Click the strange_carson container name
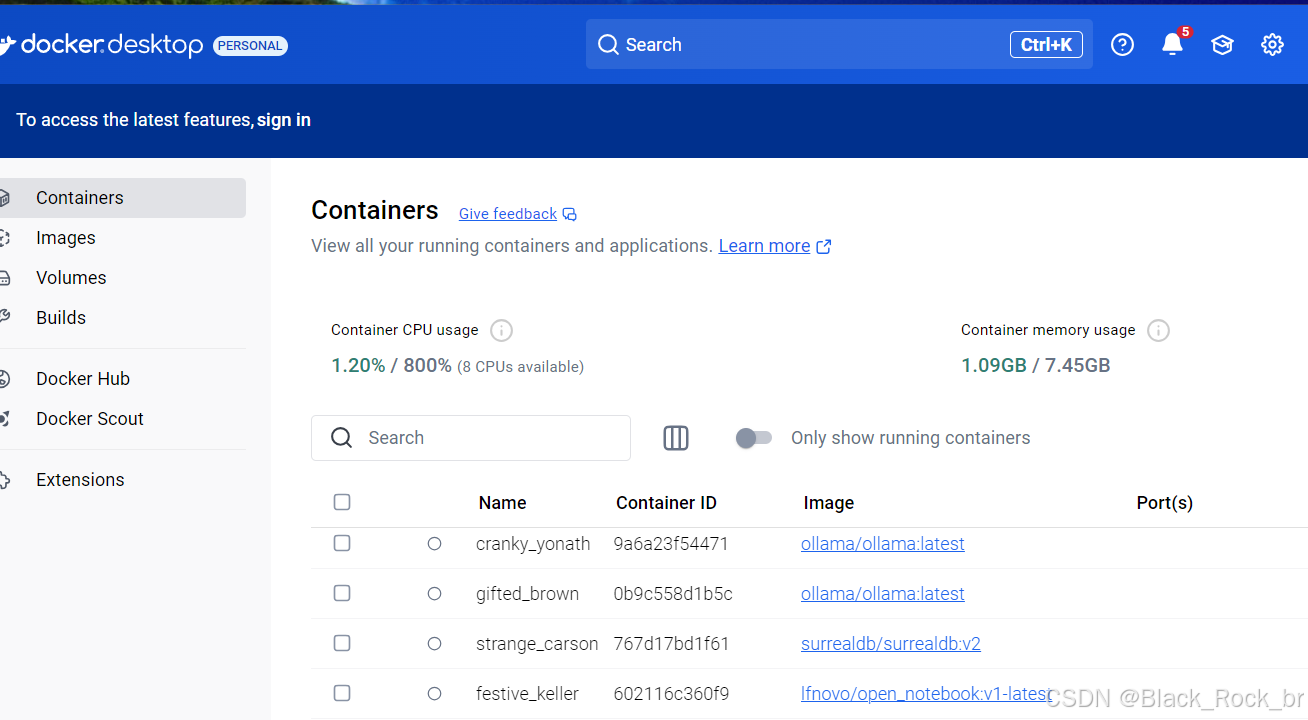The height and width of the screenshot is (720, 1308). [537, 644]
